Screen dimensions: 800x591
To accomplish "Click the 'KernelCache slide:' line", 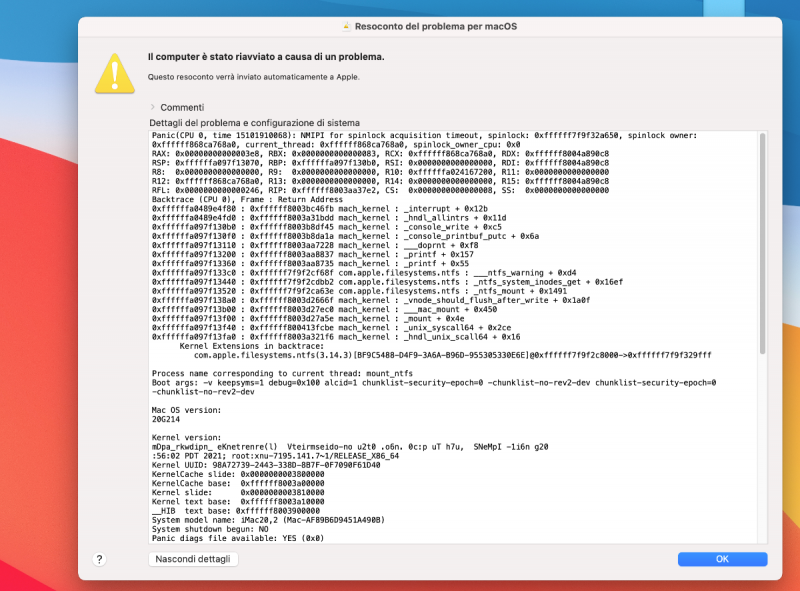I will tap(238, 475).
